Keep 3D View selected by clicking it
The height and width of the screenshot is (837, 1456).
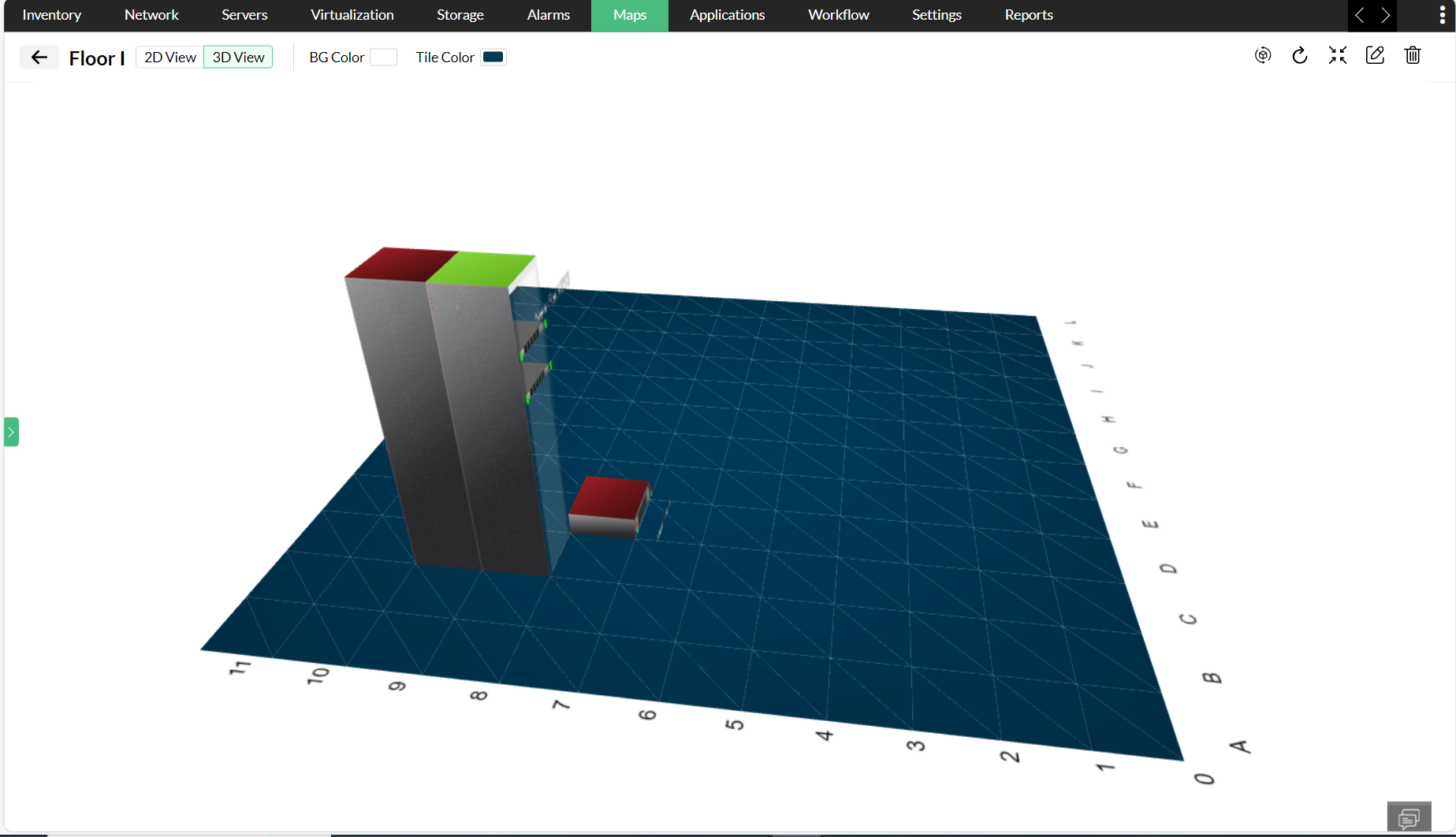pos(237,57)
